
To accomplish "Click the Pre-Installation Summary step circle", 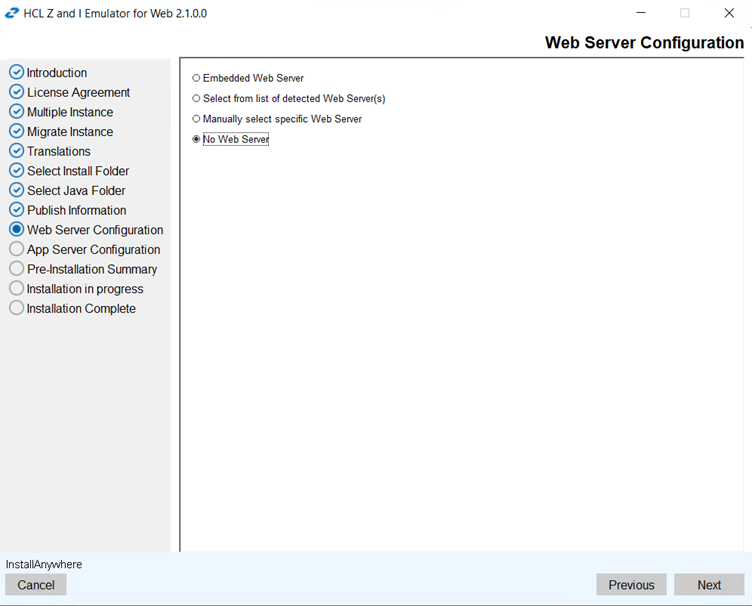I will coord(16,268).
